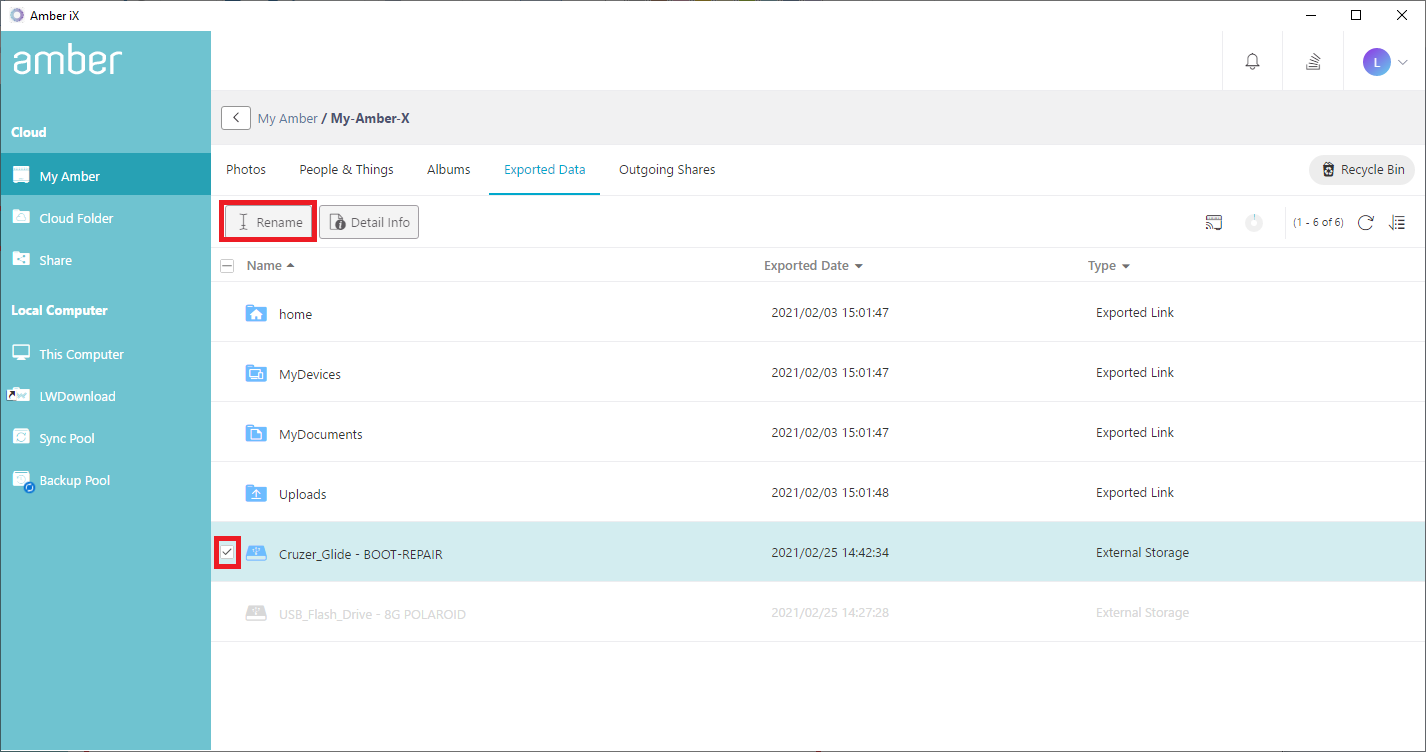Click the My Amber breadcrumb link
Image resolution: width=1426 pixels, height=752 pixels.
[288, 118]
